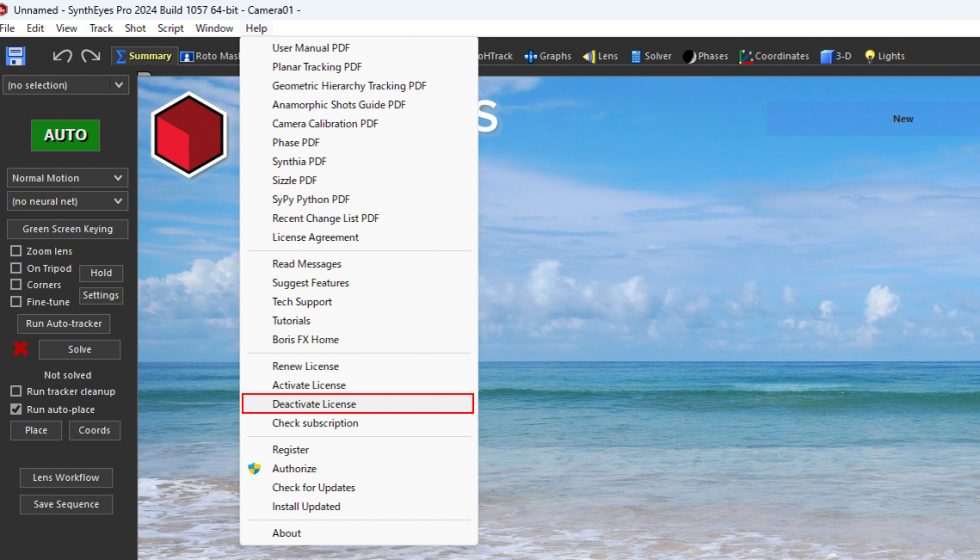The width and height of the screenshot is (980, 560).
Task: Open the View menu
Action: point(66,28)
